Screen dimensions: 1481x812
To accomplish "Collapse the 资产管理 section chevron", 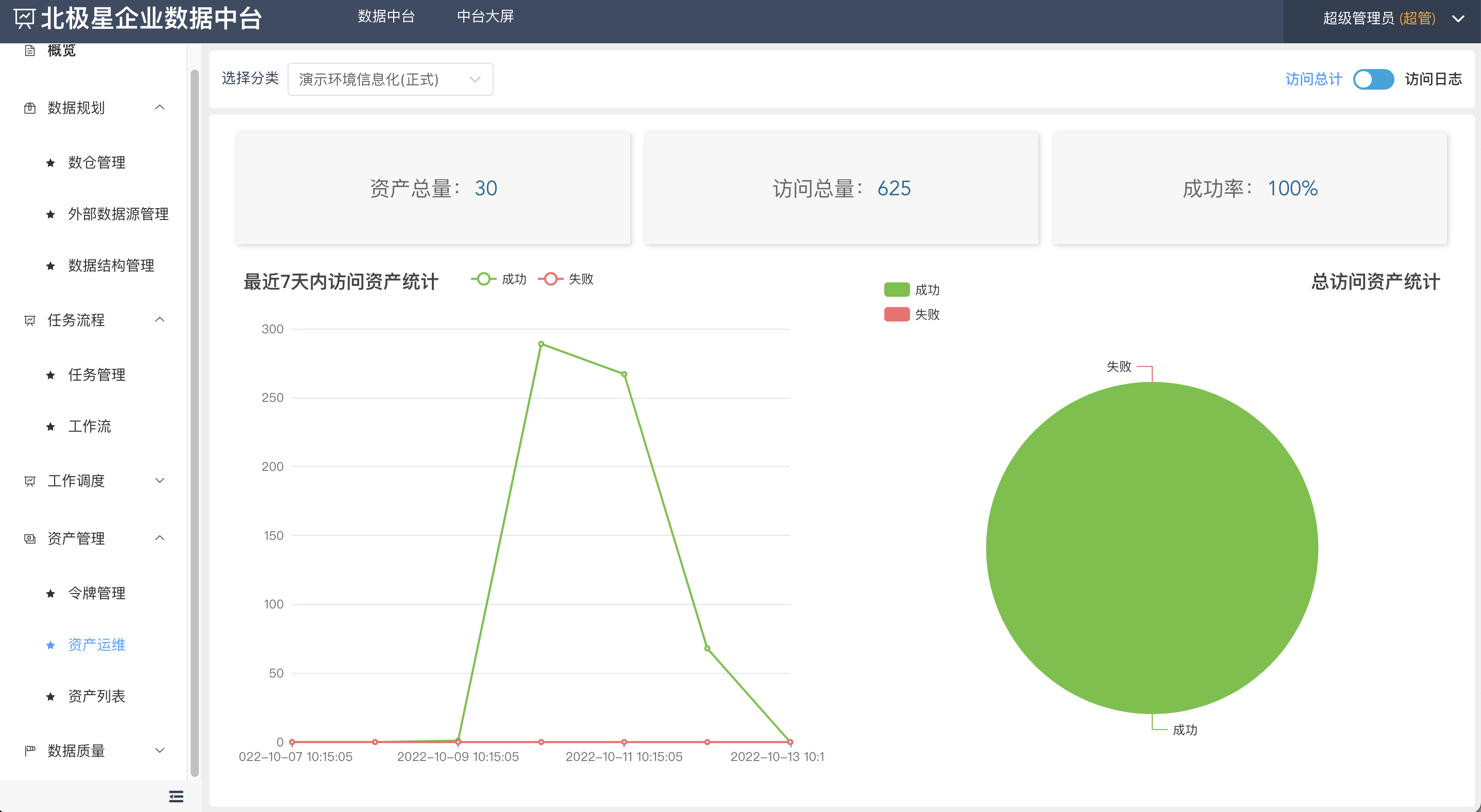I will point(160,538).
